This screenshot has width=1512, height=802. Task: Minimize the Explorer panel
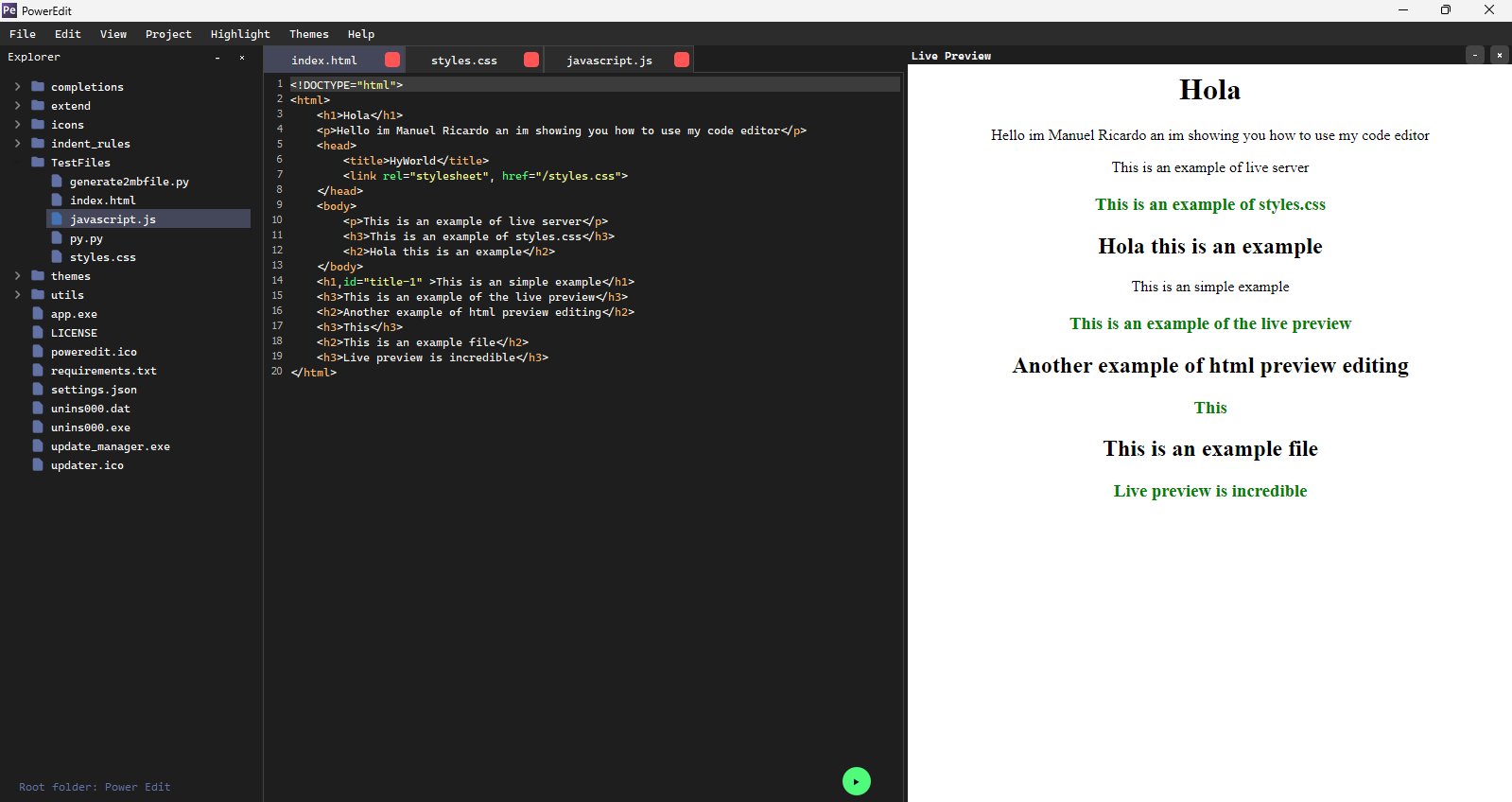[x=217, y=58]
